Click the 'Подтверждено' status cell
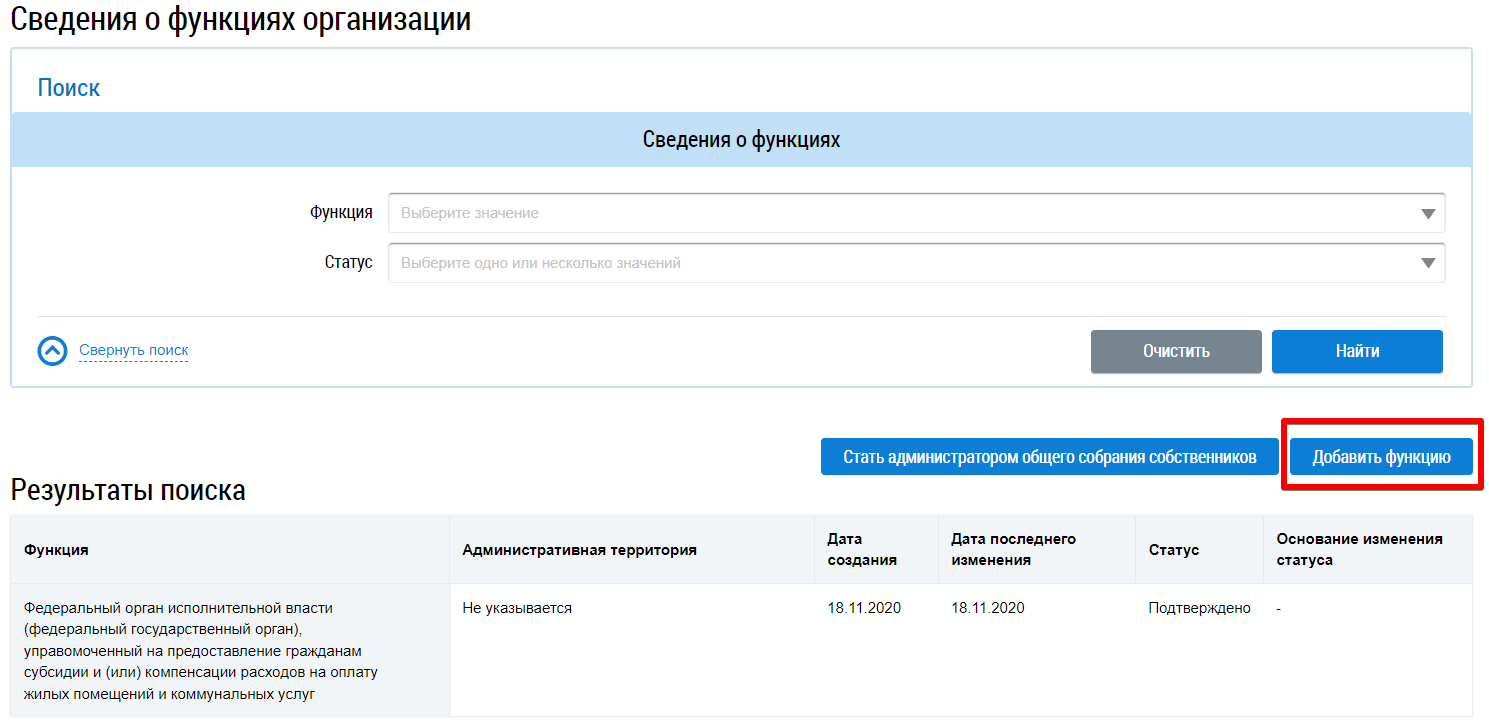This screenshot has height=727, width=1489. 1199,608
